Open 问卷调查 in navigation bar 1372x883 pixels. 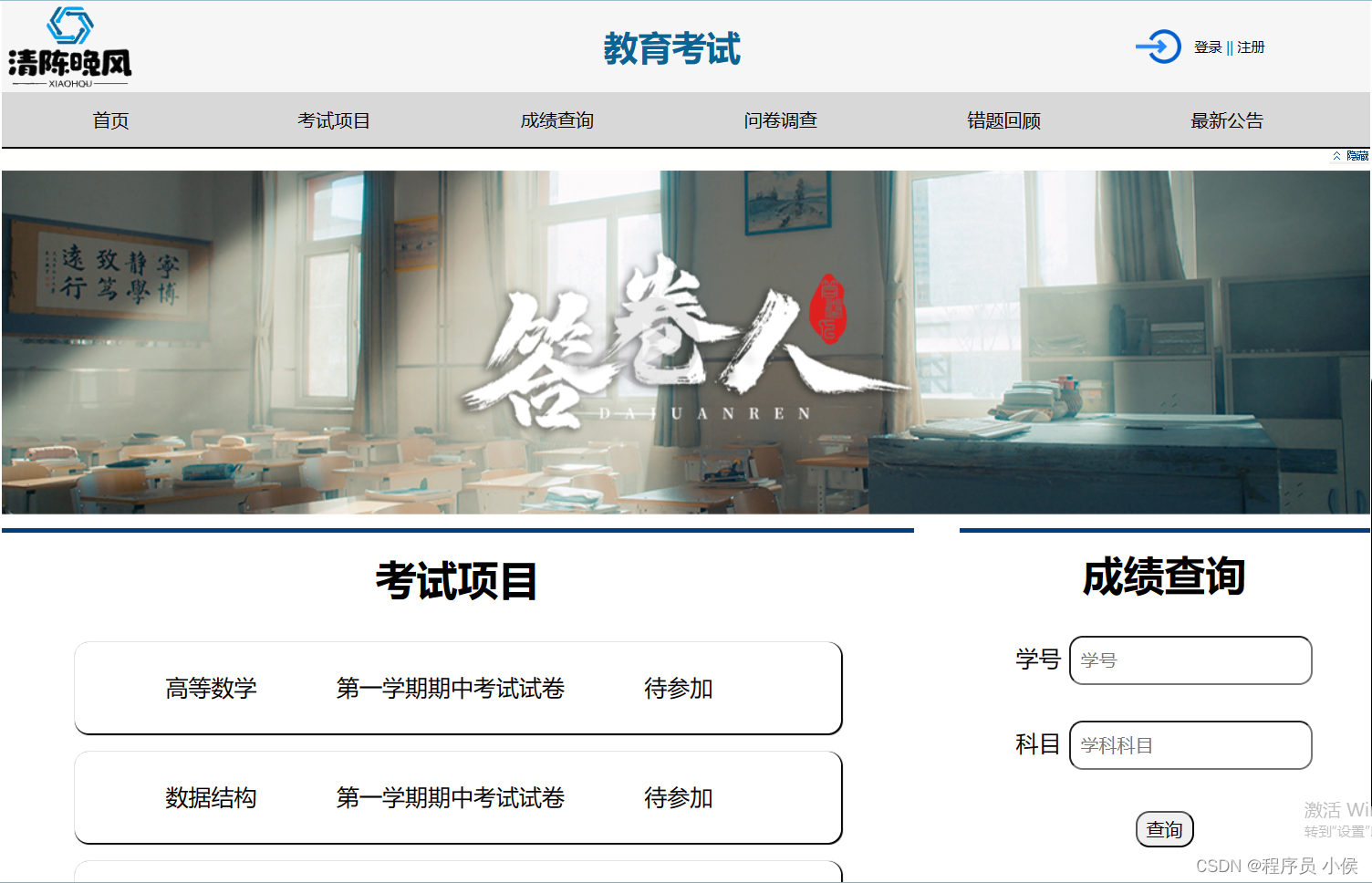(781, 120)
